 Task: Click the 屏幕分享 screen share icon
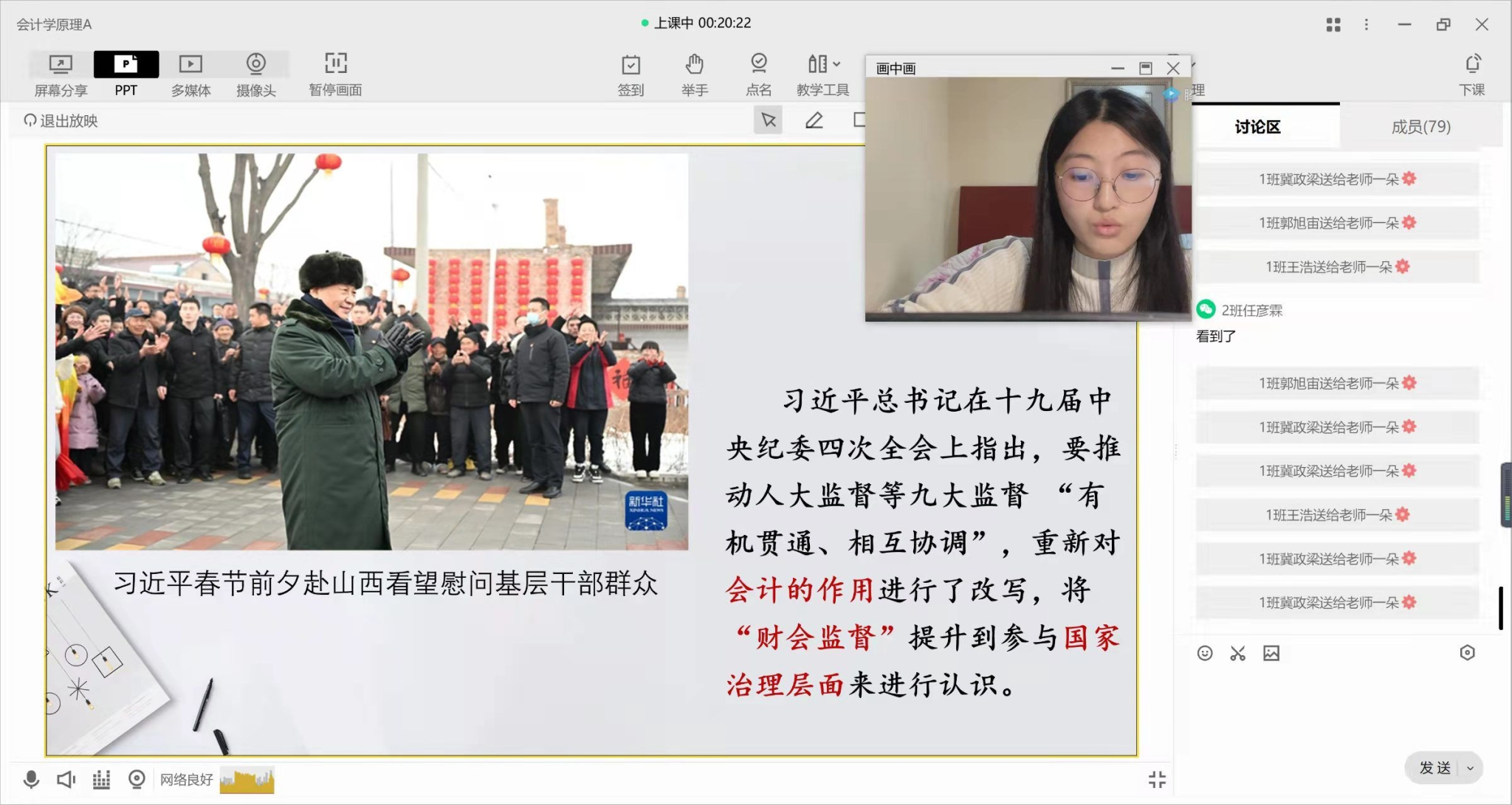coord(61,65)
